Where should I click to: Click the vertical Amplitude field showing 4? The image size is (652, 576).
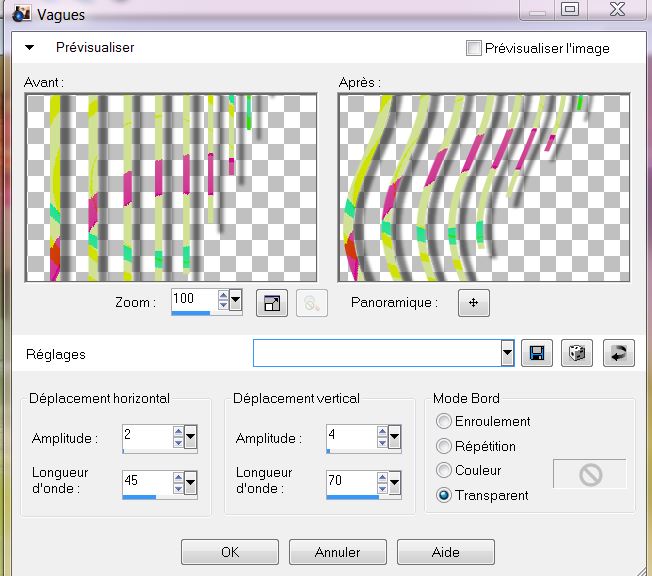[x=352, y=436]
